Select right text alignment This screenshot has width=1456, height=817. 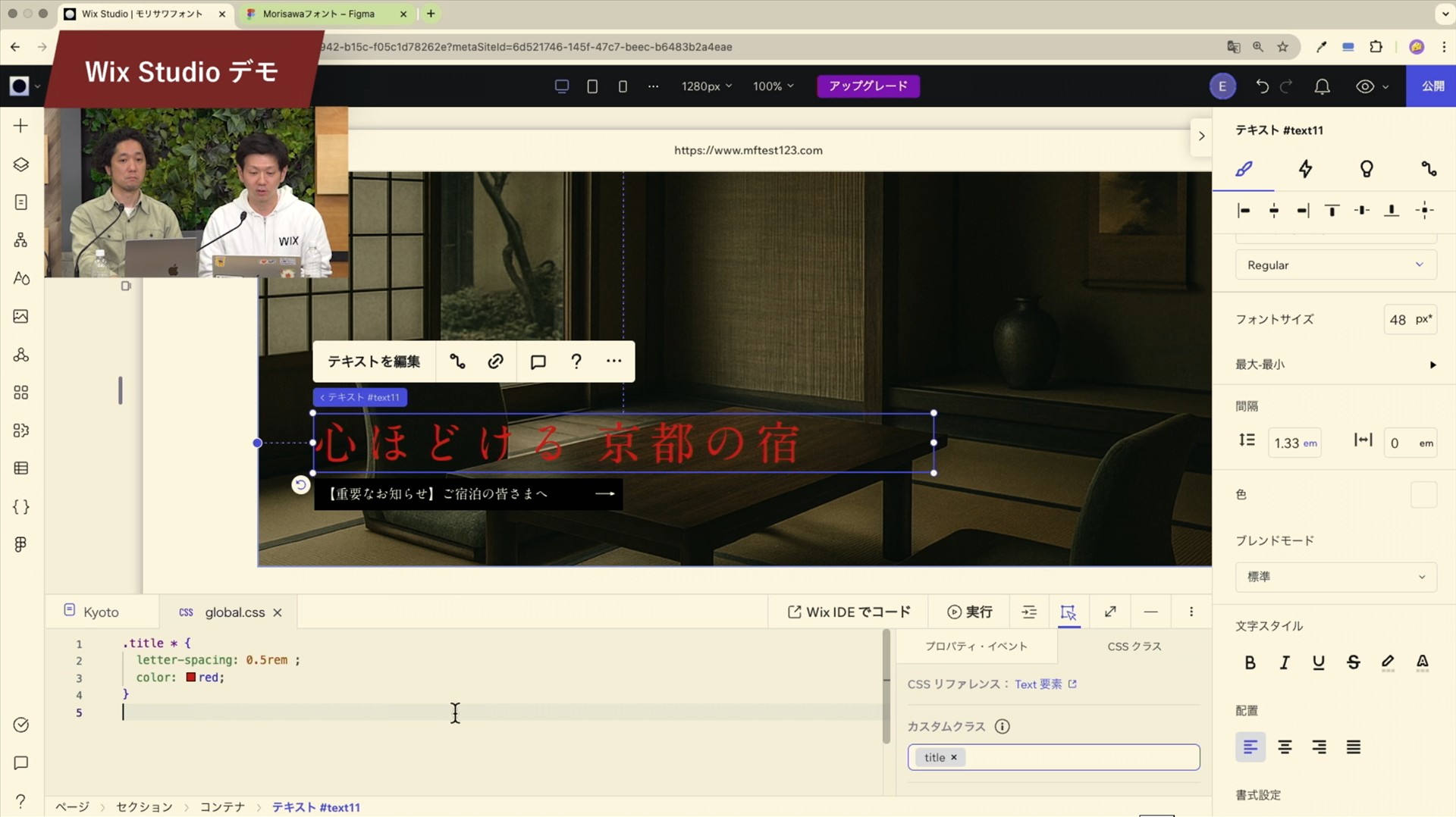[1319, 747]
